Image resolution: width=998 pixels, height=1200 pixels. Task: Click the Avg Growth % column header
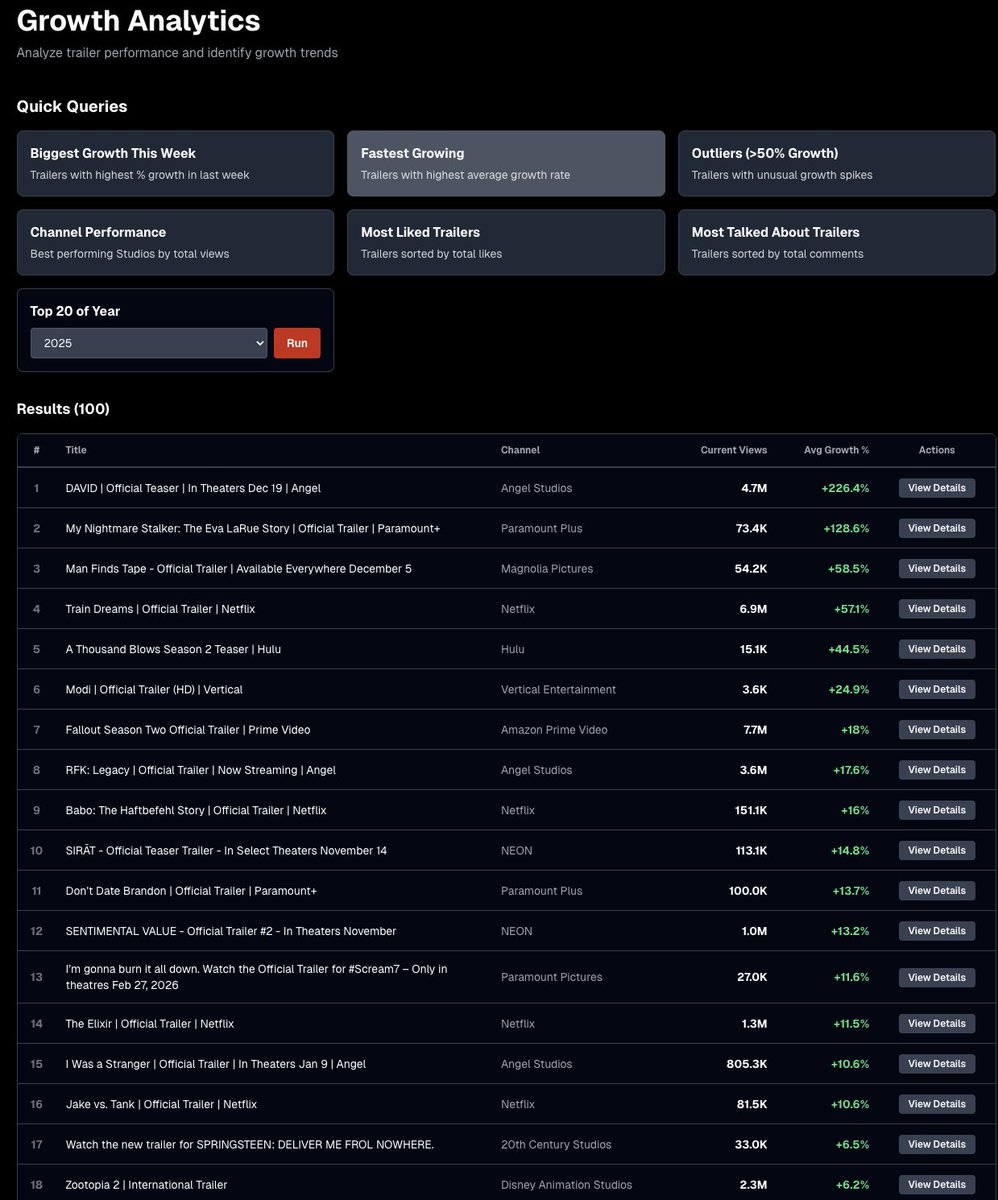pos(837,450)
